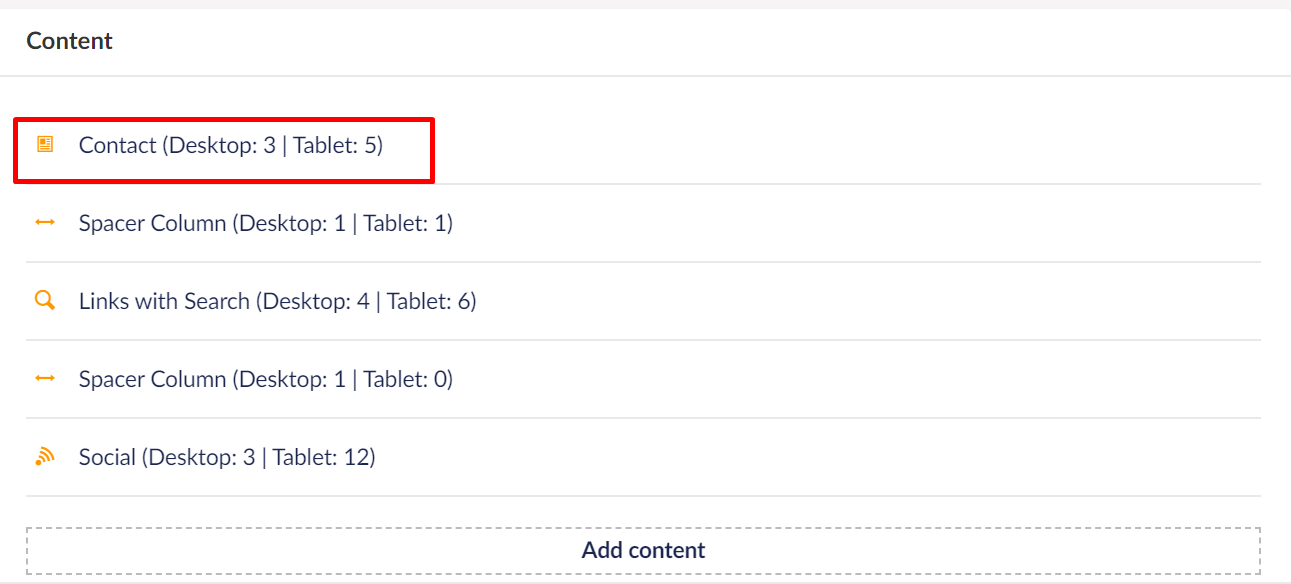Click the Content section heading
The image size is (1291, 584).
point(70,41)
